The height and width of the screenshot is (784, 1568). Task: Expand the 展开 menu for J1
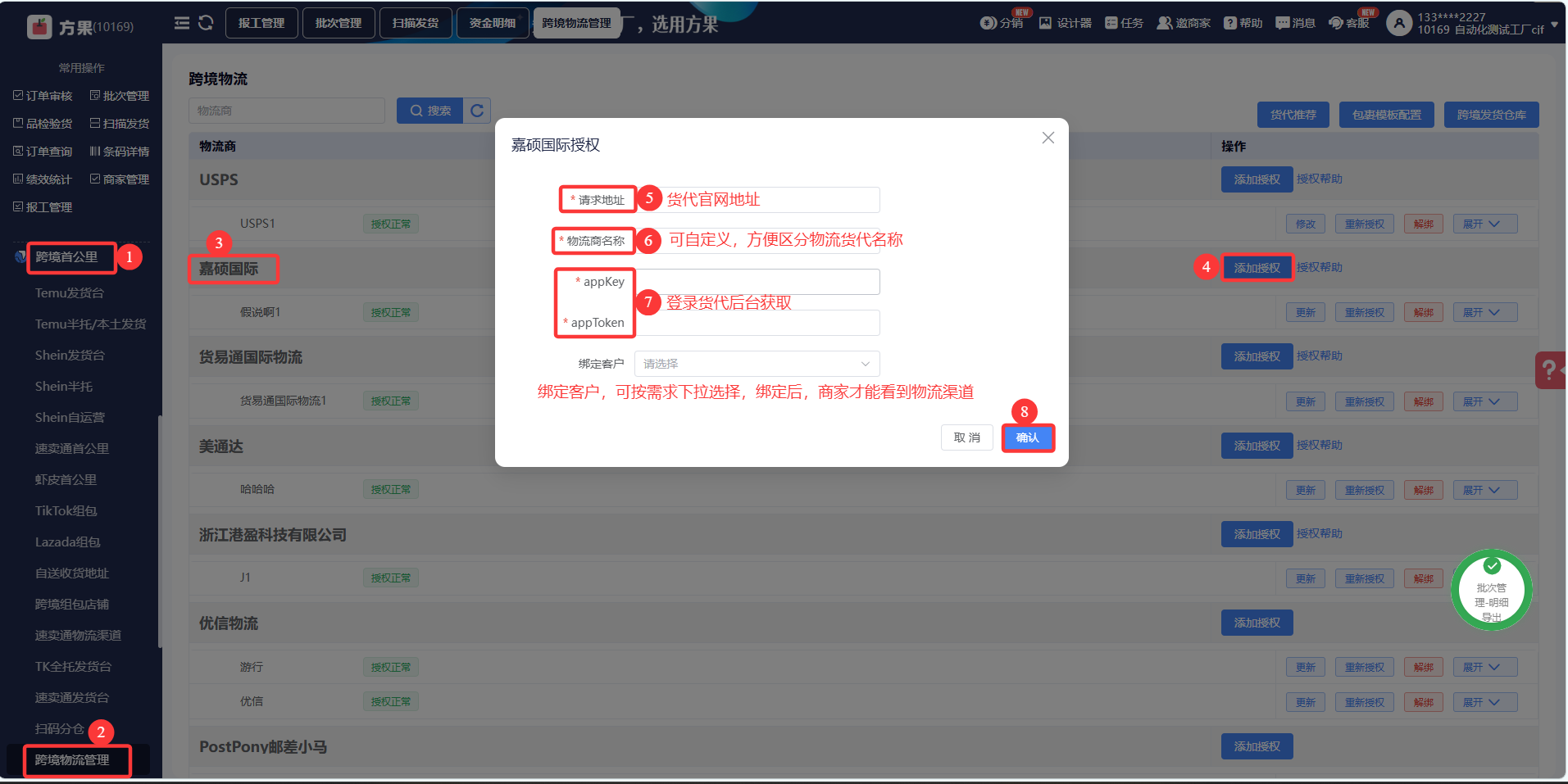[1484, 578]
